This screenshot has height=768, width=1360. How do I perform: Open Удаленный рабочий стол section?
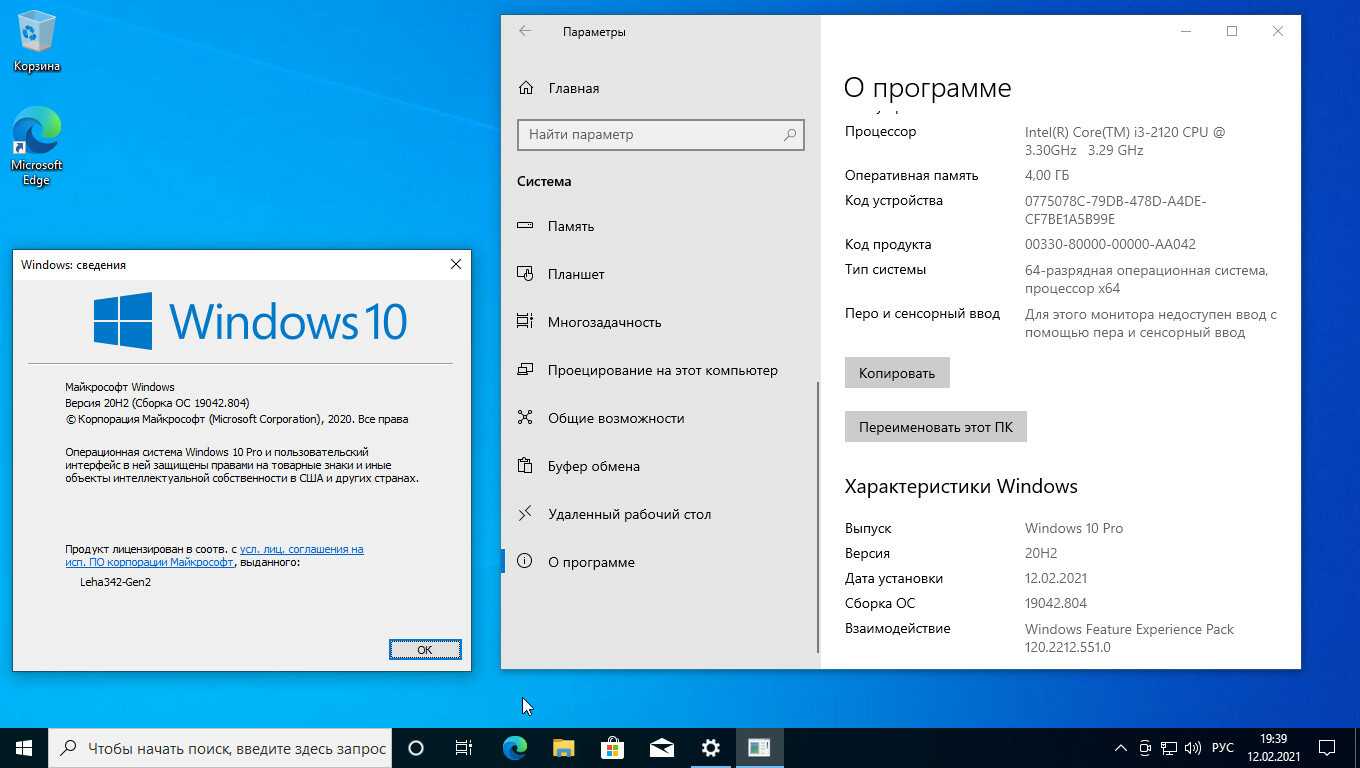(660, 514)
